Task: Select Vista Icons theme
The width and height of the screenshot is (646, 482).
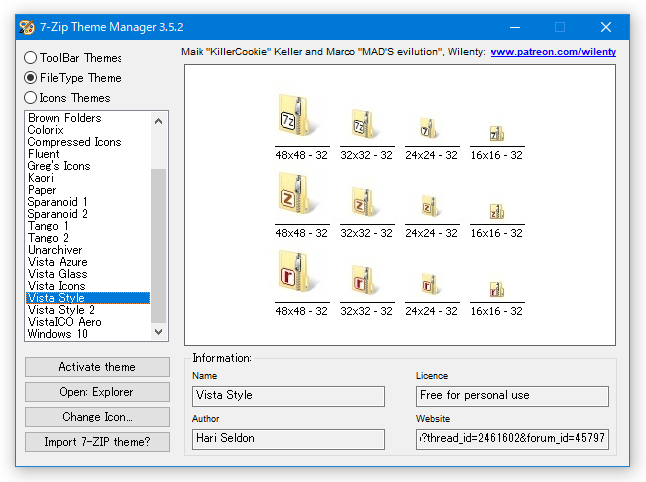Action: coord(88,285)
